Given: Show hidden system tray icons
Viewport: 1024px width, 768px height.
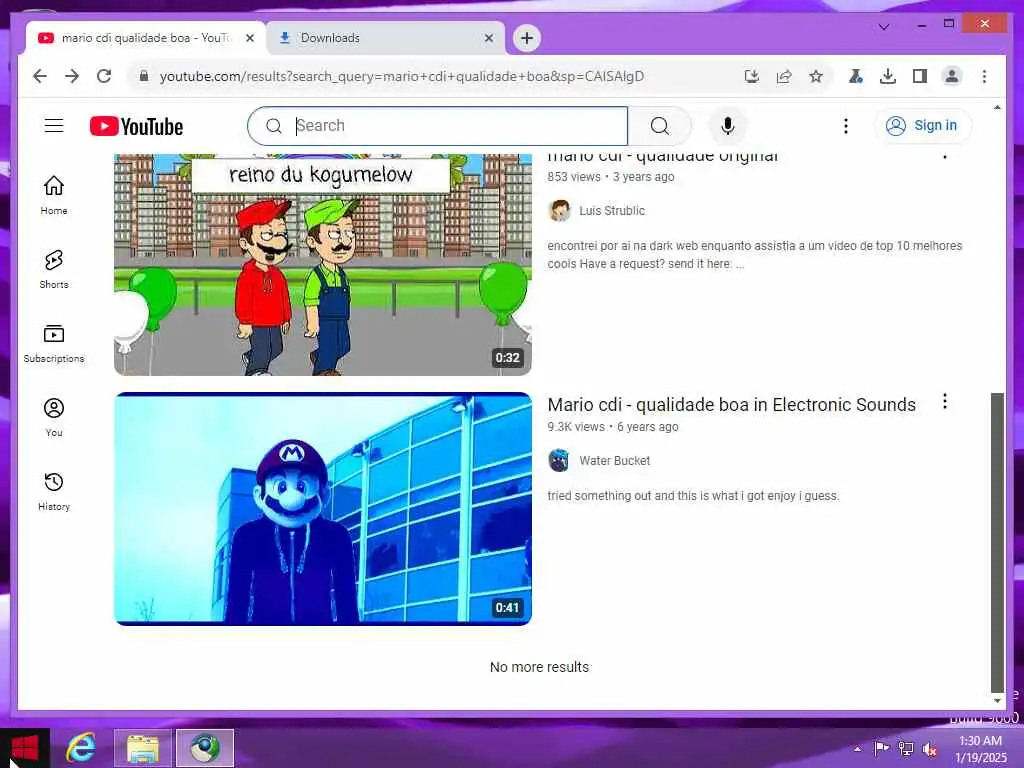Looking at the screenshot, I should [857, 749].
